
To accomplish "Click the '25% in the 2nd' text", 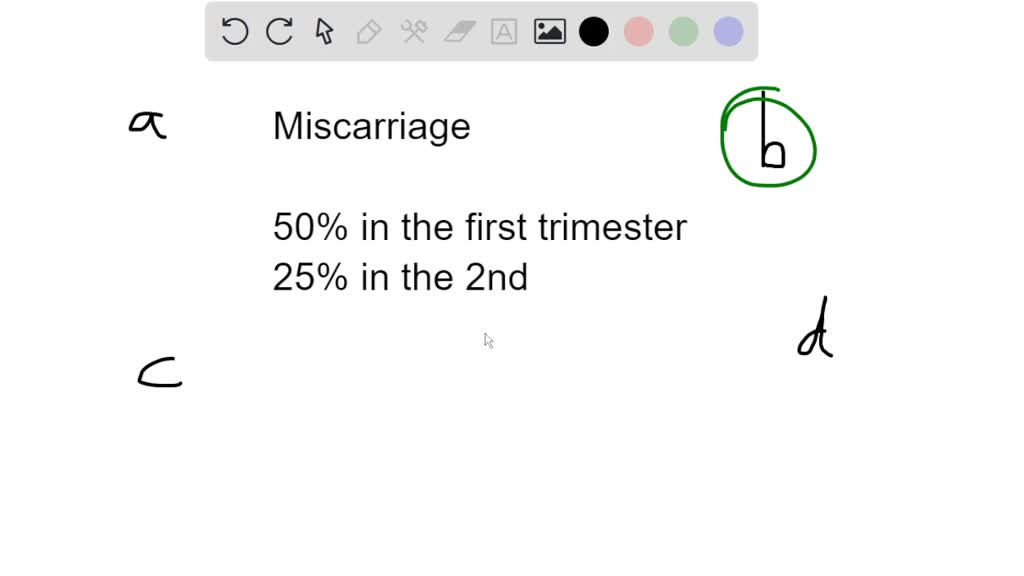I will (x=400, y=278).
